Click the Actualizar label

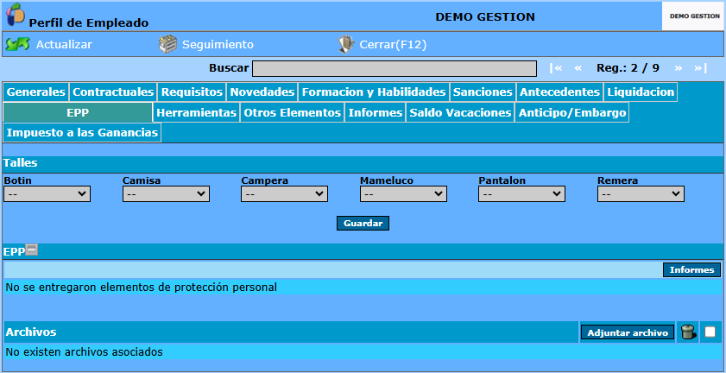point(64,44)
